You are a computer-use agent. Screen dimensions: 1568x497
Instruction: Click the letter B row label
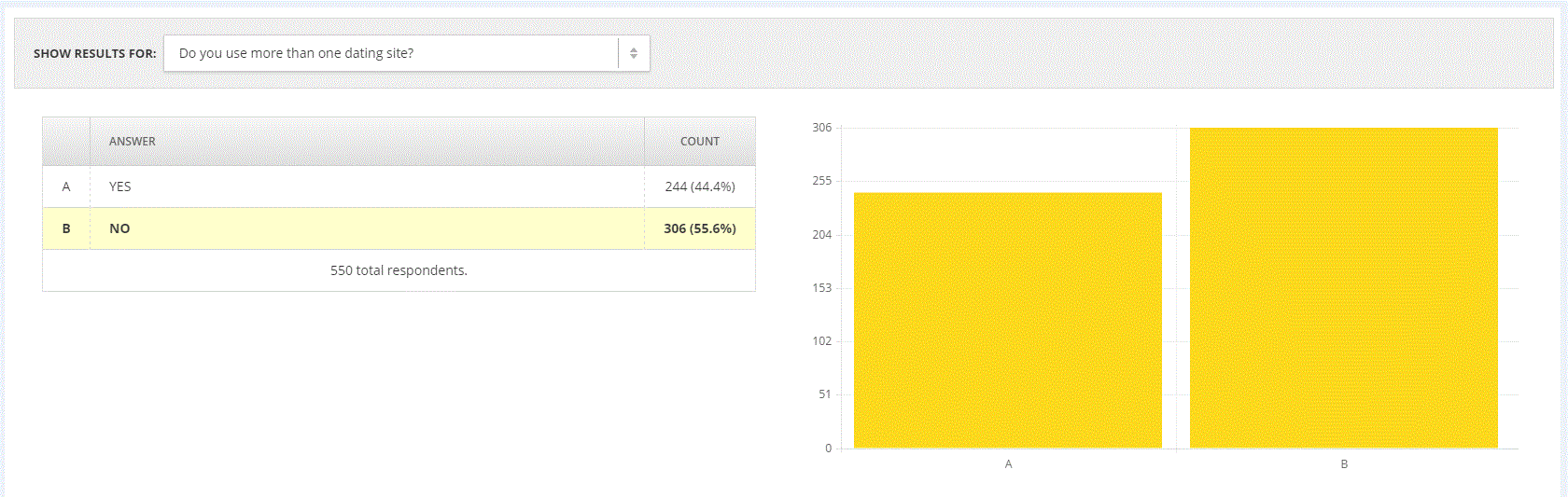66,228
